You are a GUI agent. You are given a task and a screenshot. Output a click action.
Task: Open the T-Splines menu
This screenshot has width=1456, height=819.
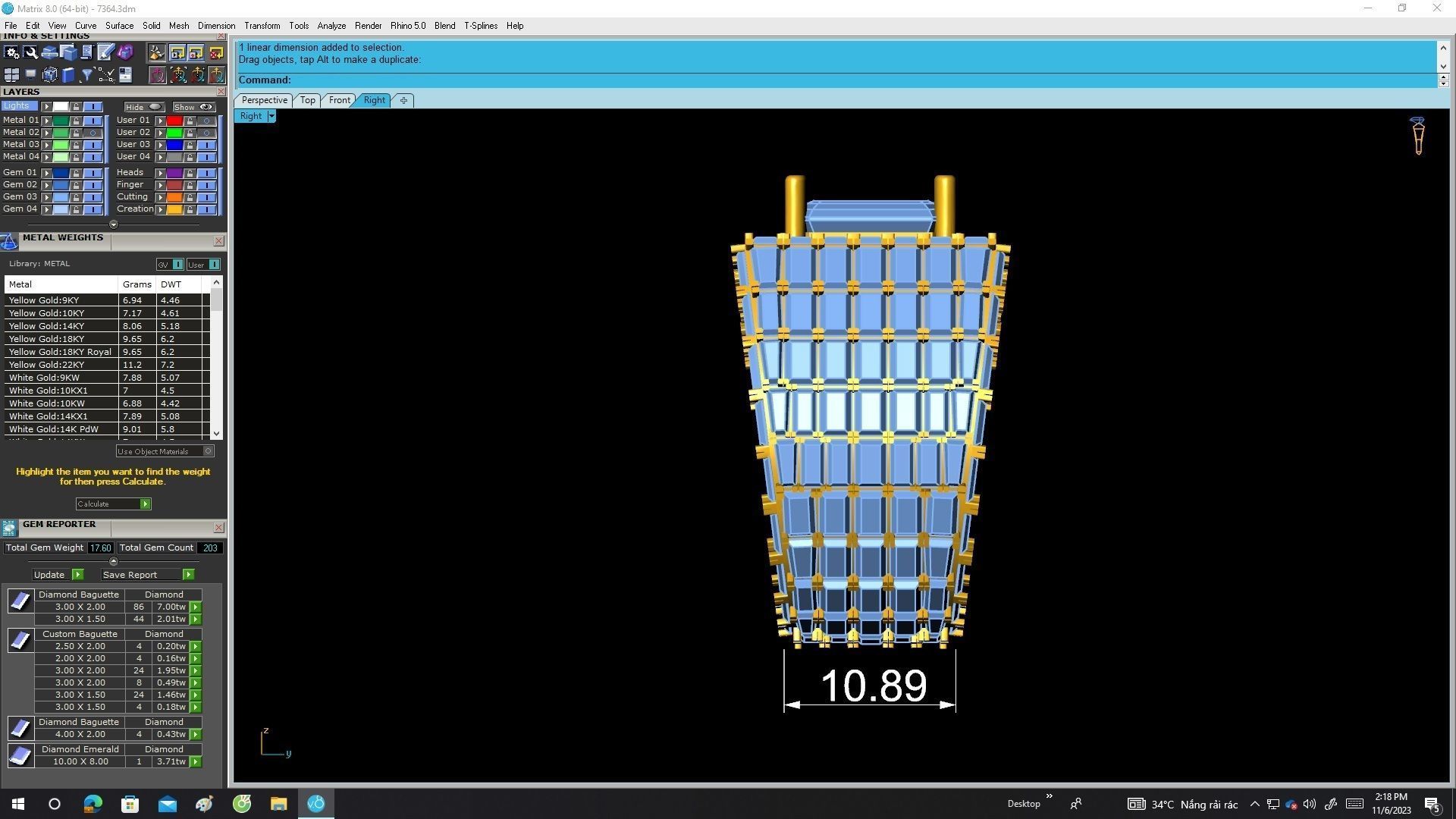[x=480, y=26]
